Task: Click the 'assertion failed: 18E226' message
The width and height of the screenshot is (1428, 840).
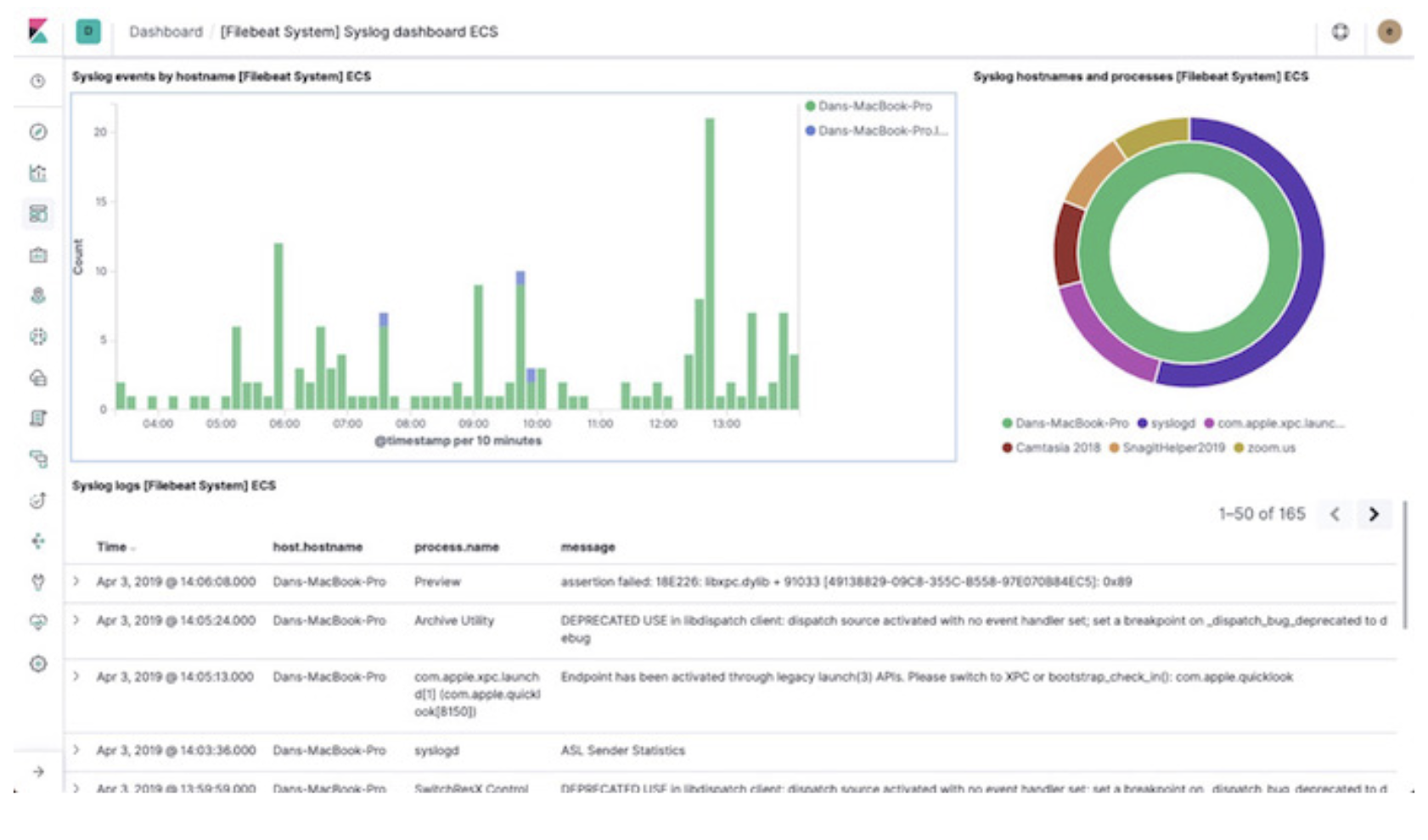Action: pos(846,581)
